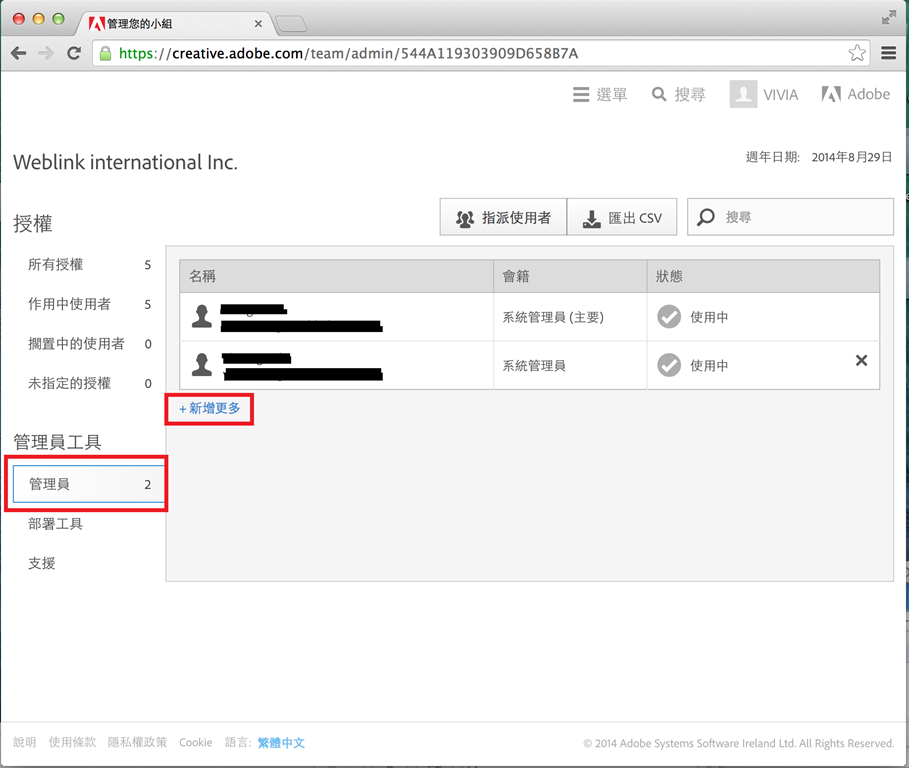
Task: Open the Chrome hamburger menu
Action: [888, 53]
